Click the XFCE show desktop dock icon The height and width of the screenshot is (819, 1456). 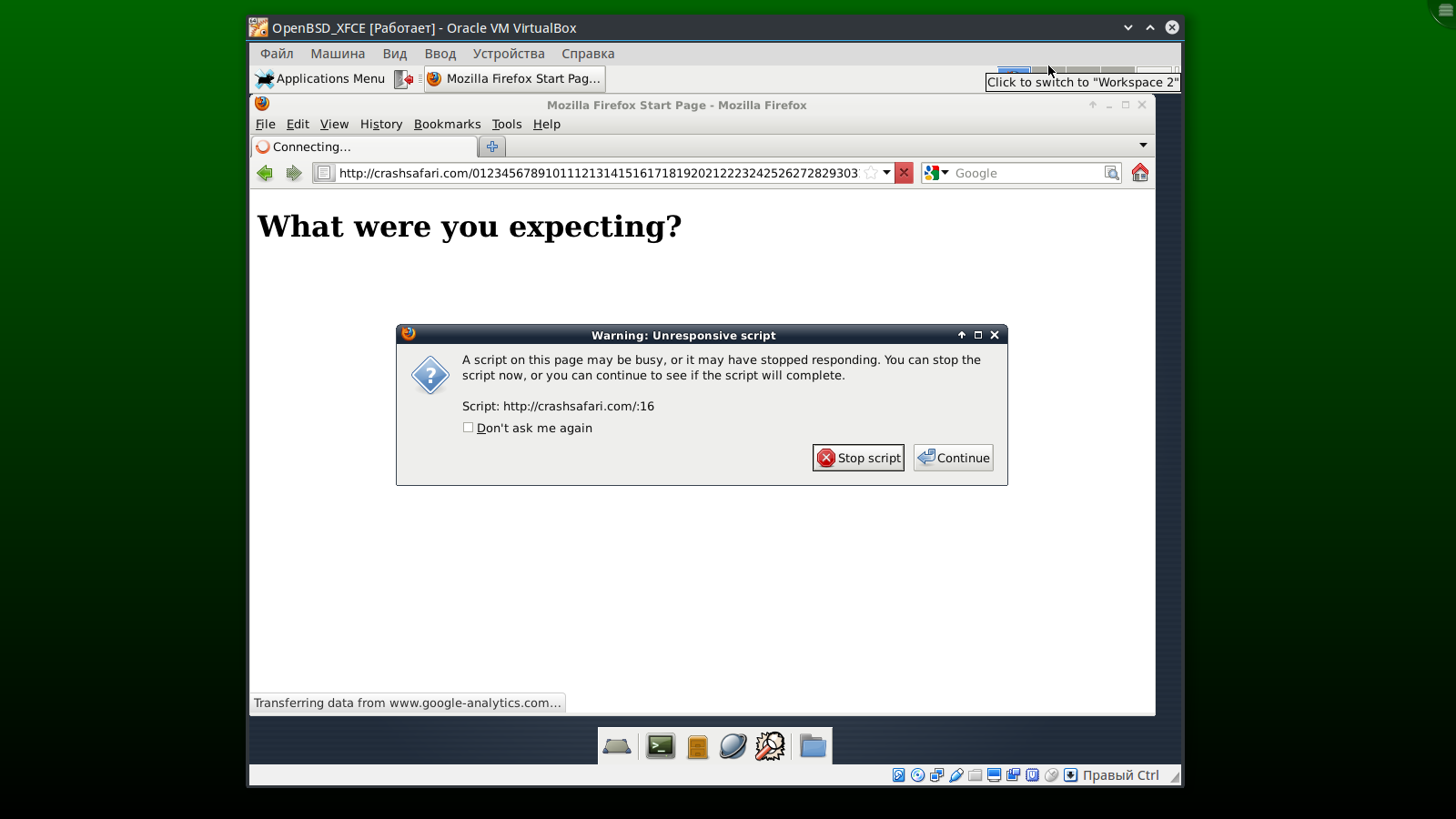click(617, 746)
